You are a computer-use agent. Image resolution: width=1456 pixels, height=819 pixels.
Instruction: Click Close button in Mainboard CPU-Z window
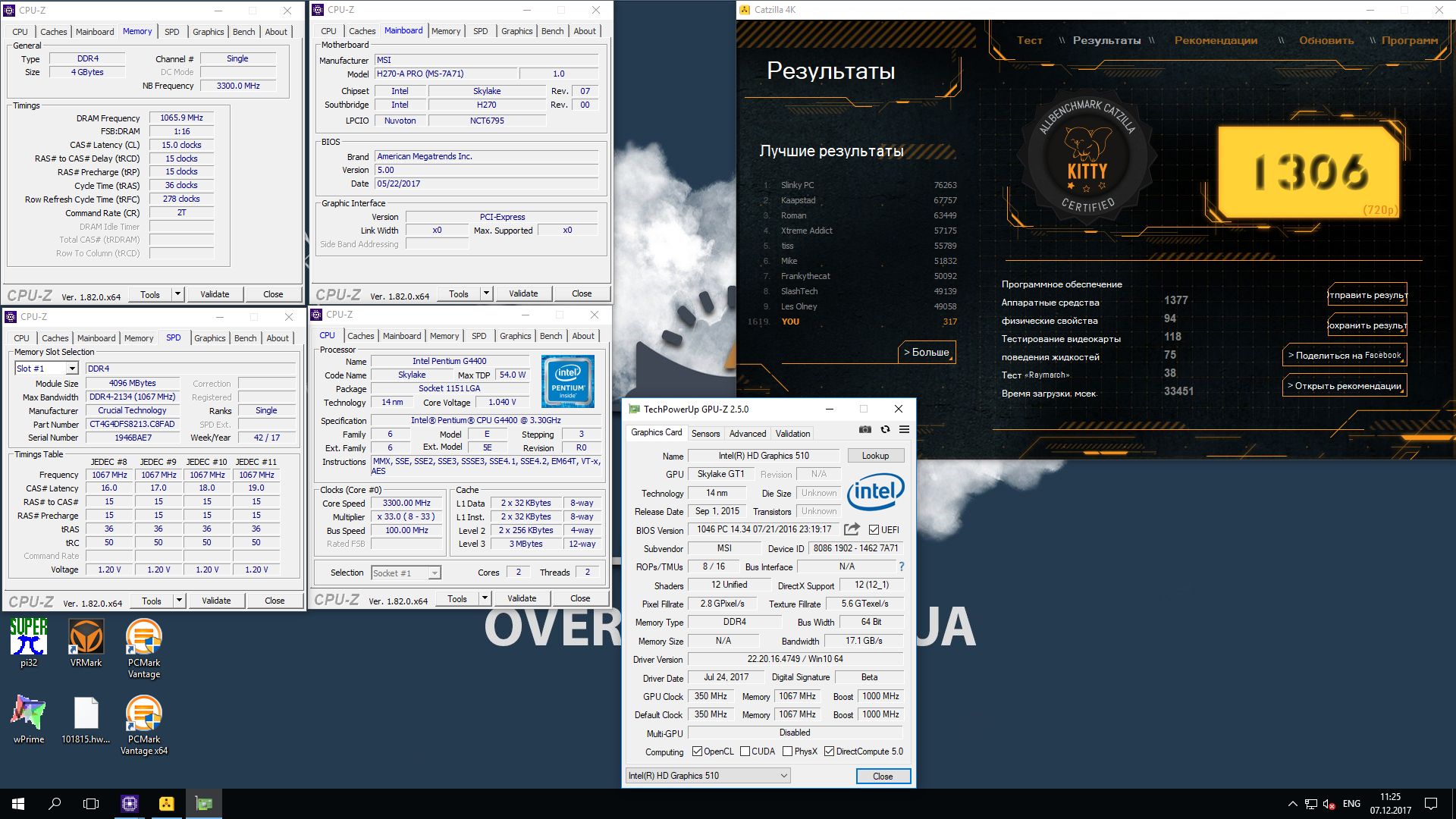pos(582,293)
